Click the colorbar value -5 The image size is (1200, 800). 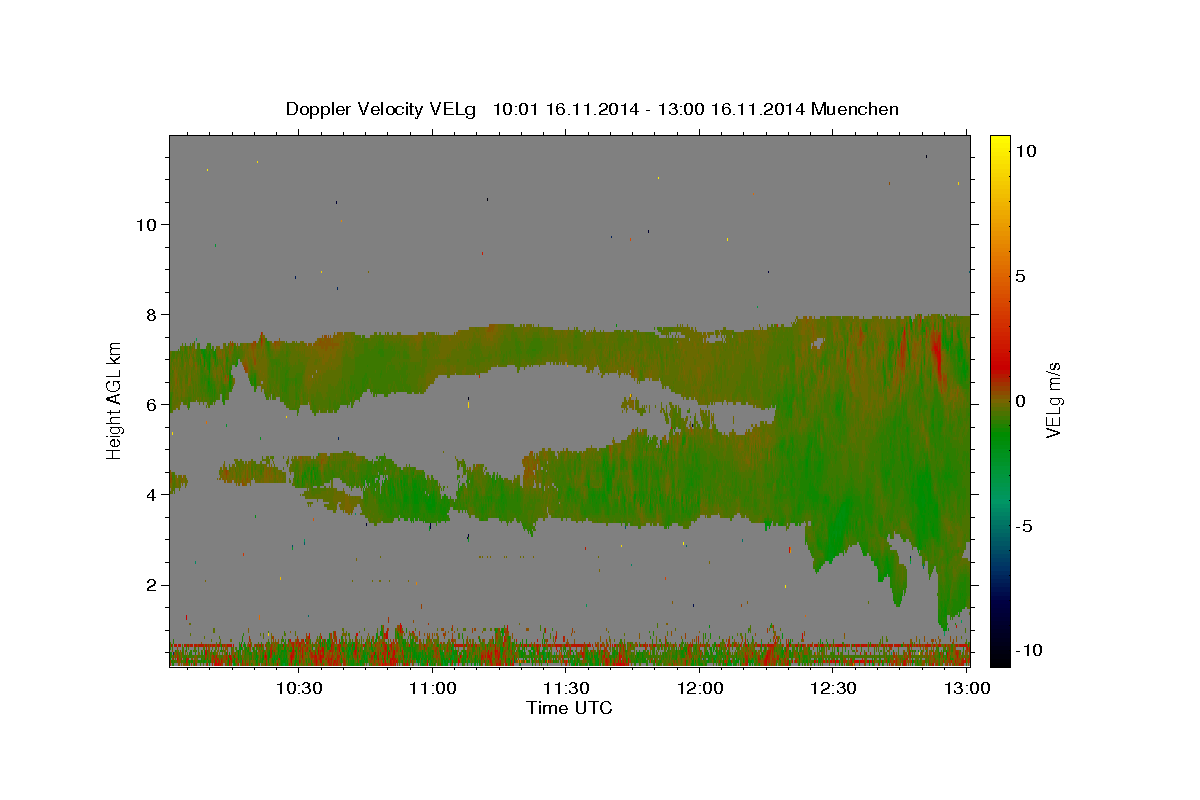pos(1025,525)
